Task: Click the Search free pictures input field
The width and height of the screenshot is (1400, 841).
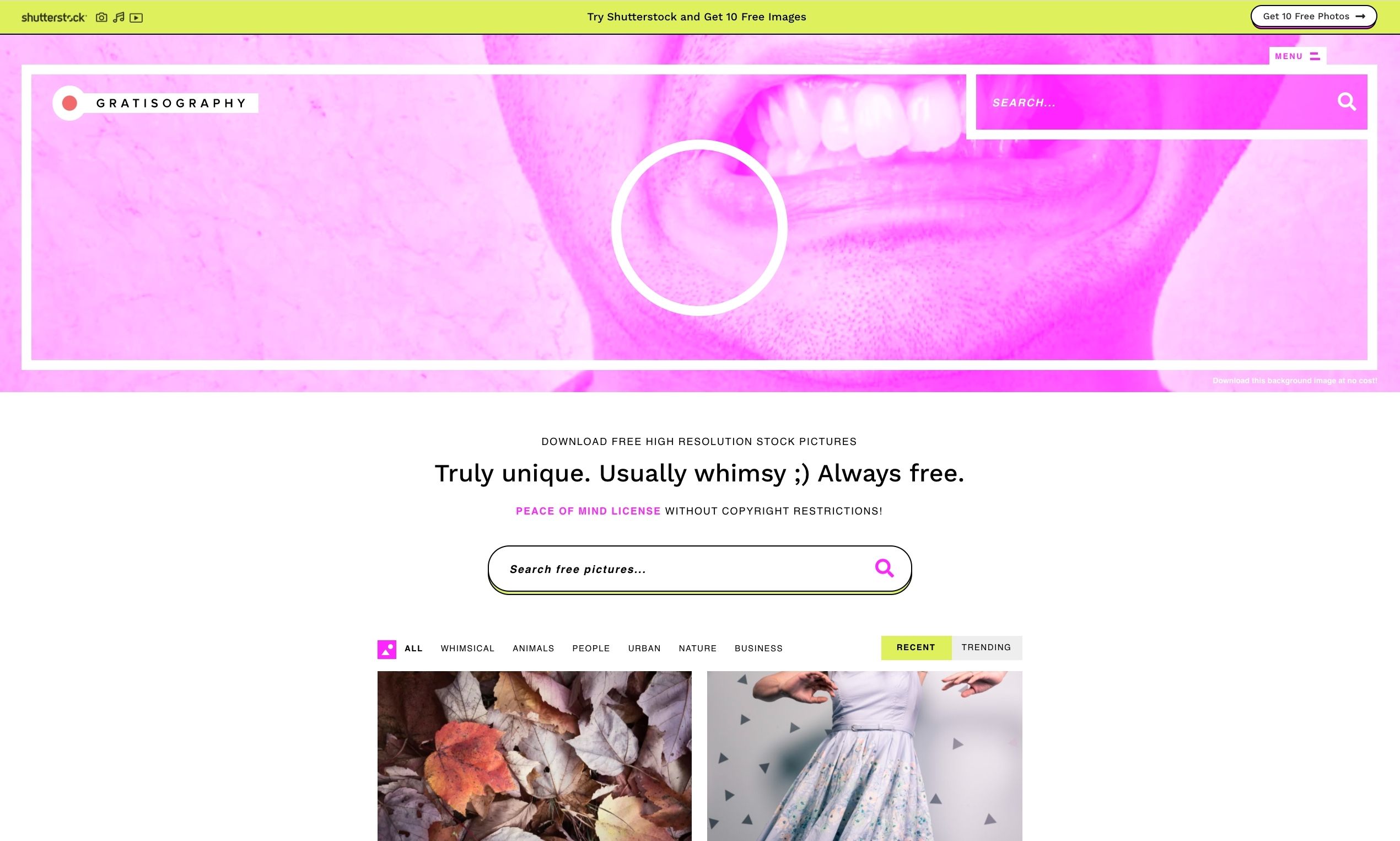Action: [688, 569]
